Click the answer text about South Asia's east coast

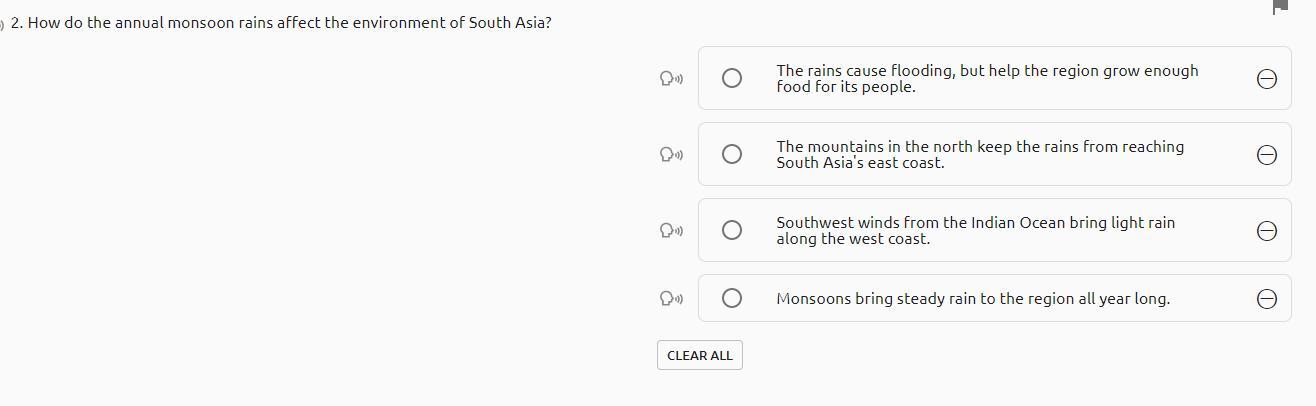[979, 154]
